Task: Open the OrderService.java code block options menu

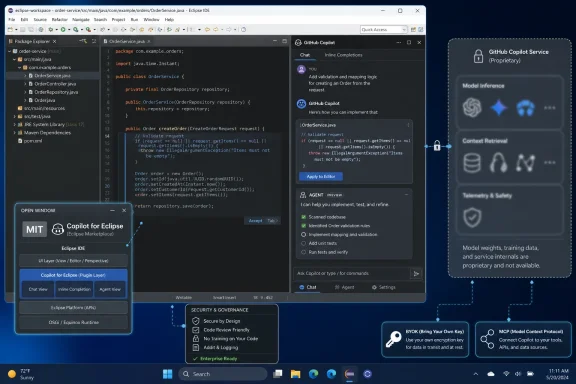Action: click(408, 125)
